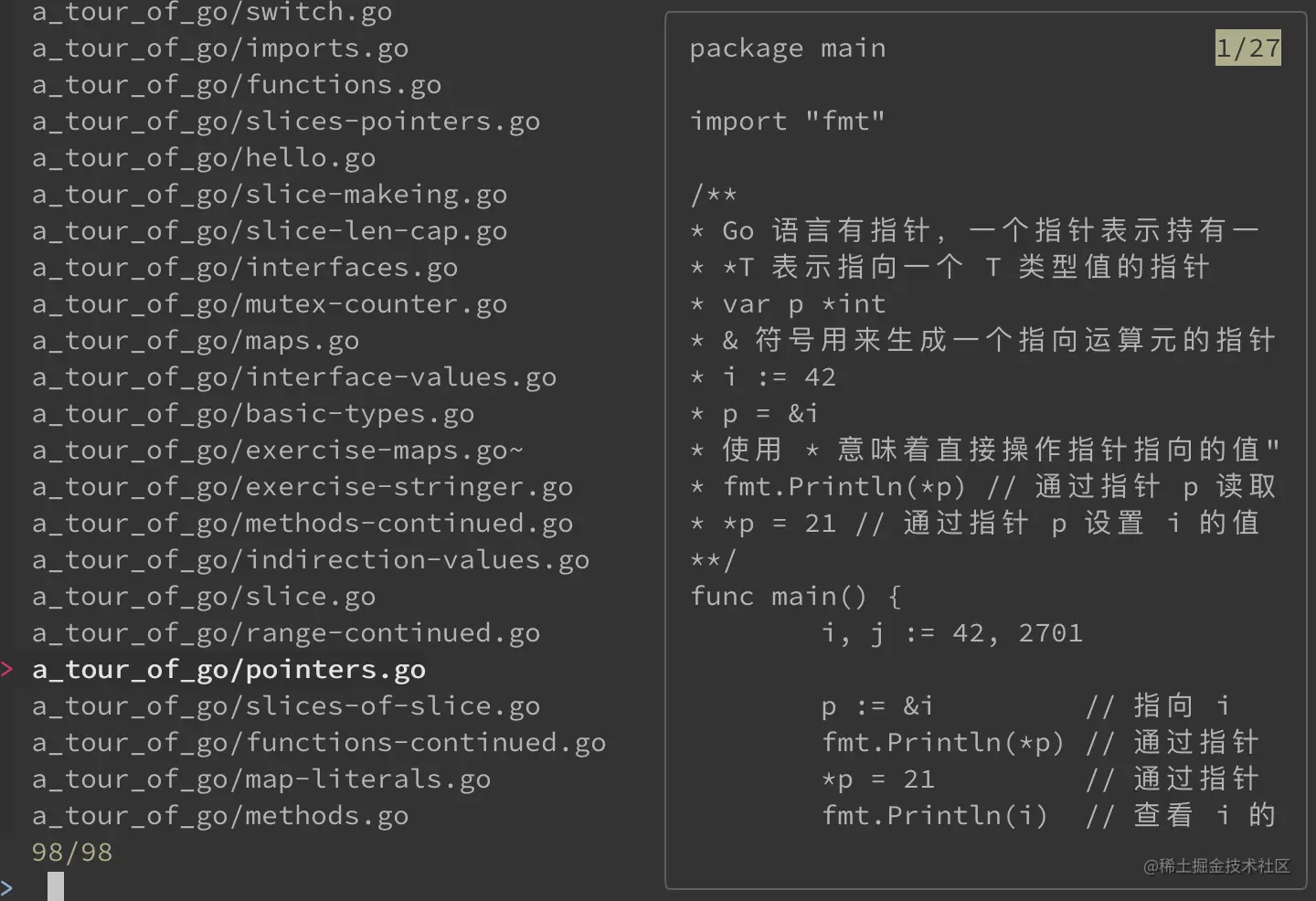Click a_tour_of_go/indirection-values.go entry

point(311,560)
